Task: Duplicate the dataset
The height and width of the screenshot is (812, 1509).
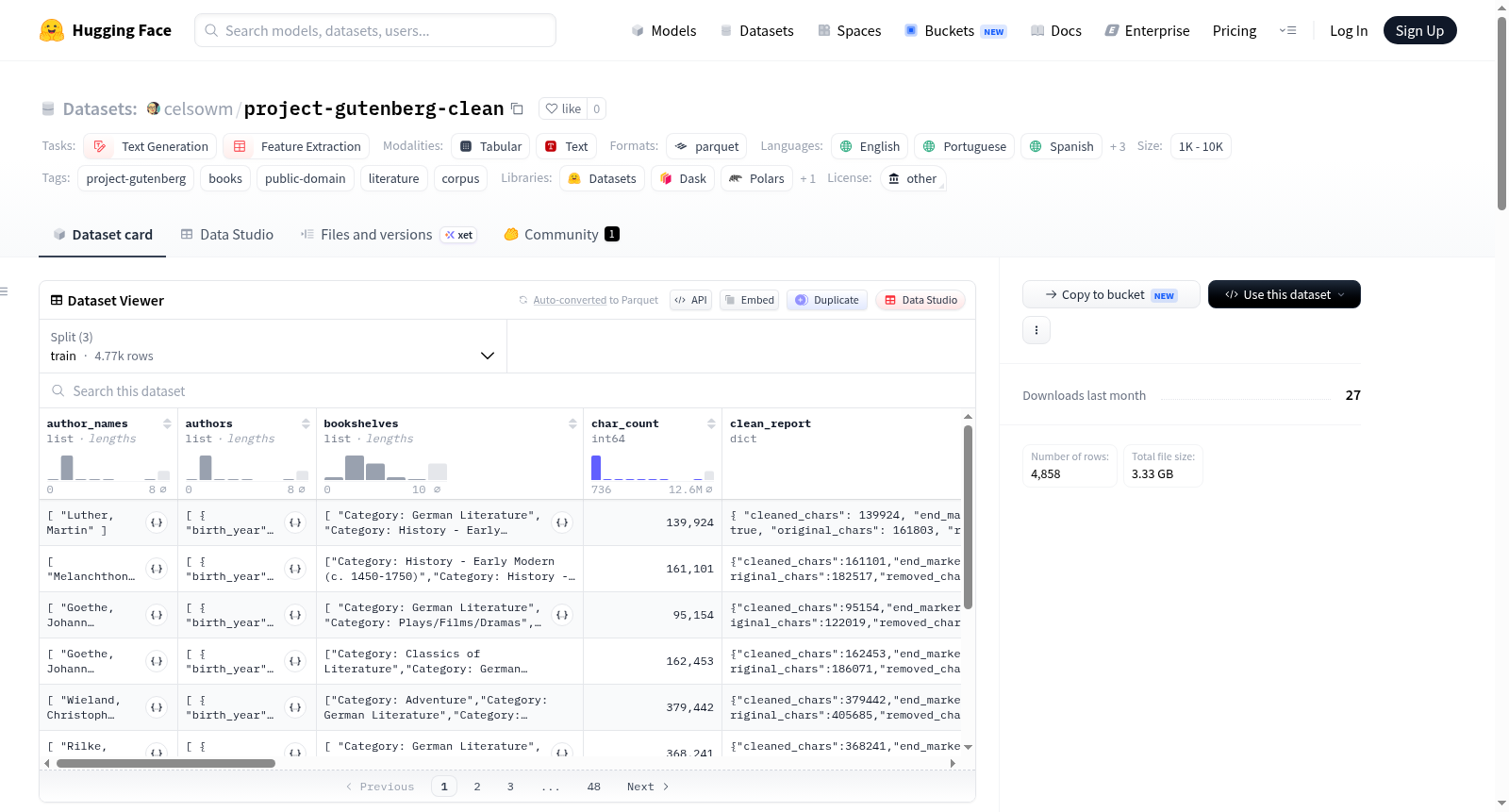Action: coord(827,300)
